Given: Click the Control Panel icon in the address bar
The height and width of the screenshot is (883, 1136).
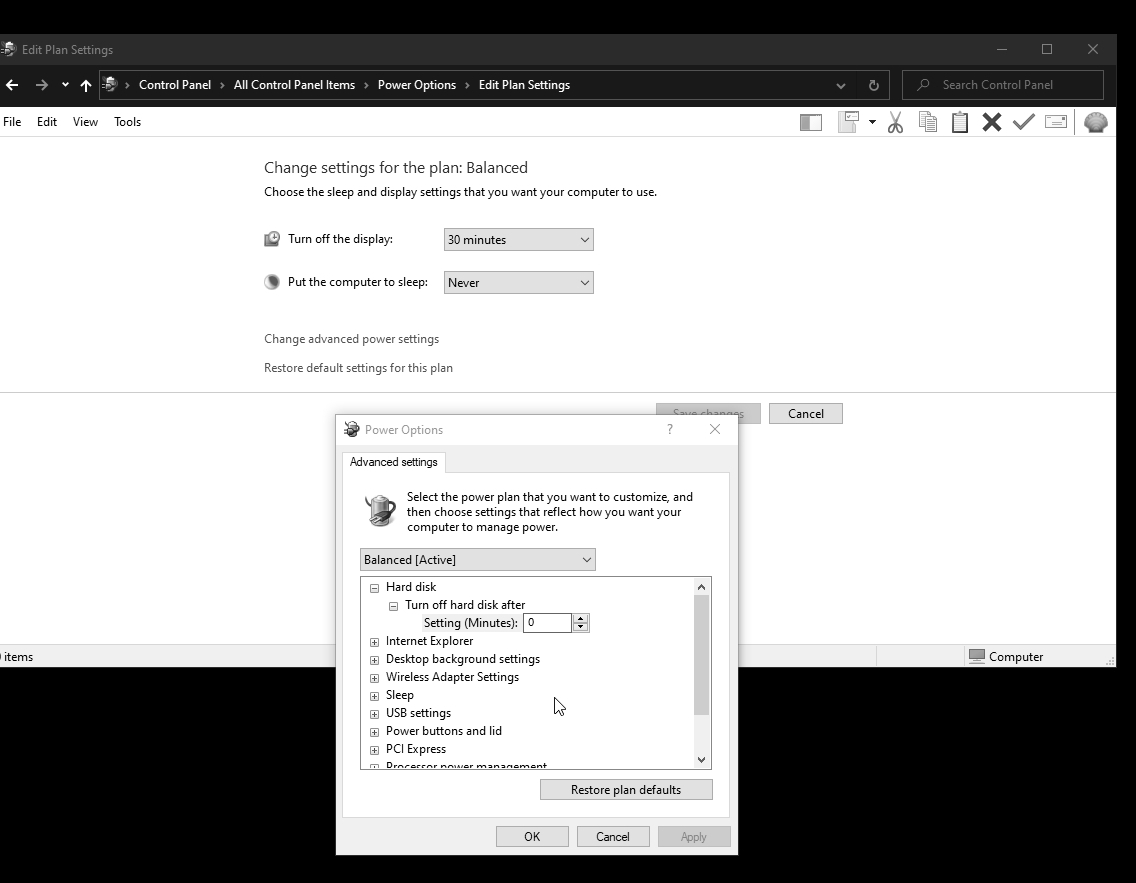Looking at the screenshot, I should (x=110, y=84).
